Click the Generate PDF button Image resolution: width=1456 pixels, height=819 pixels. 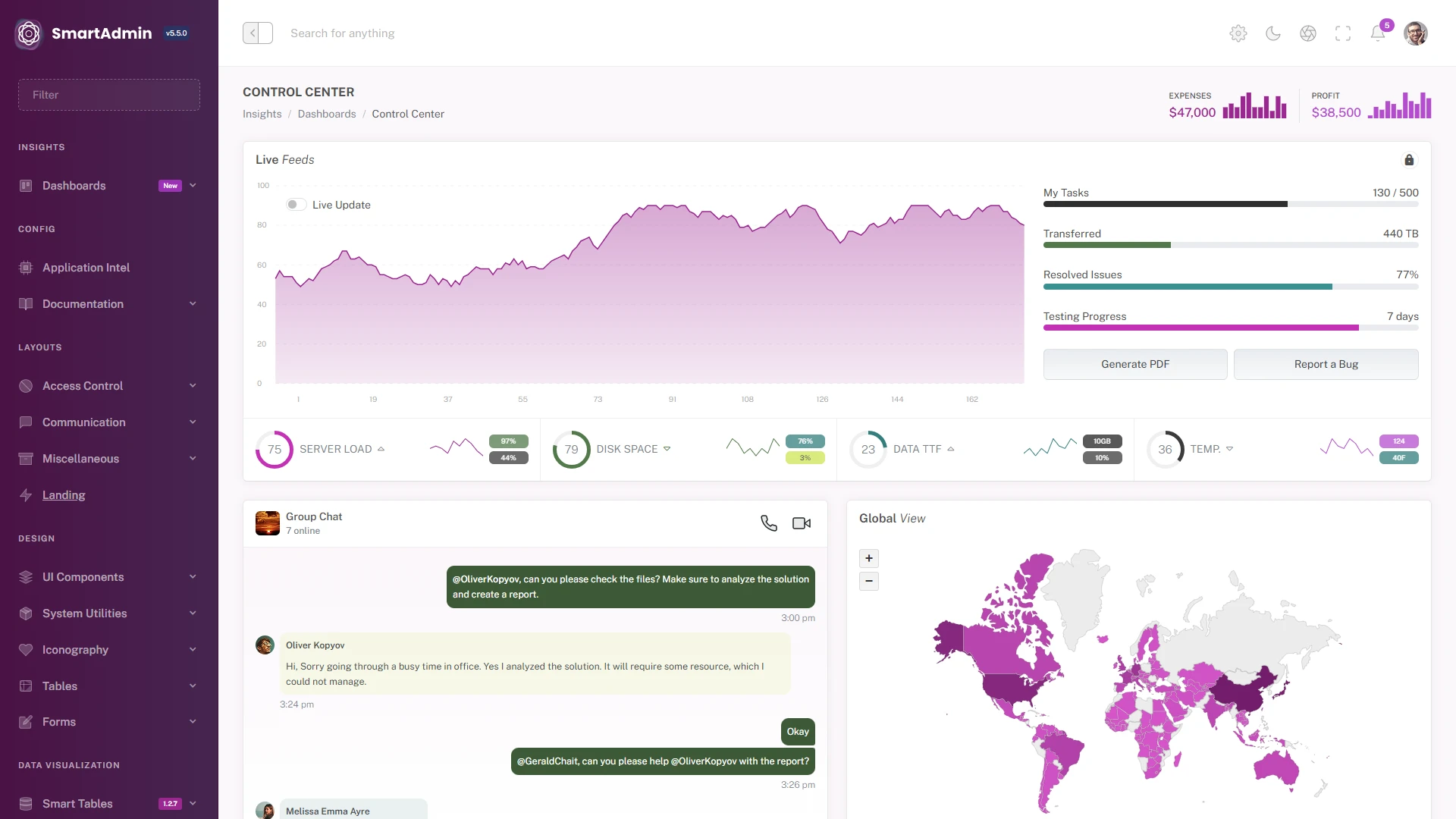[x=1135, y=365]
